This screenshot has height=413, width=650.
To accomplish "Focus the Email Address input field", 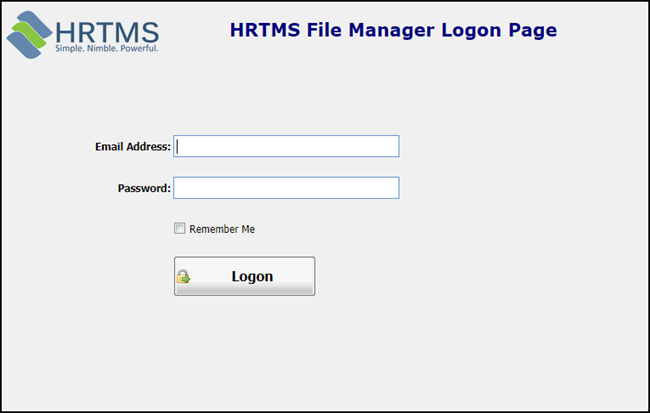I will 286,146.
